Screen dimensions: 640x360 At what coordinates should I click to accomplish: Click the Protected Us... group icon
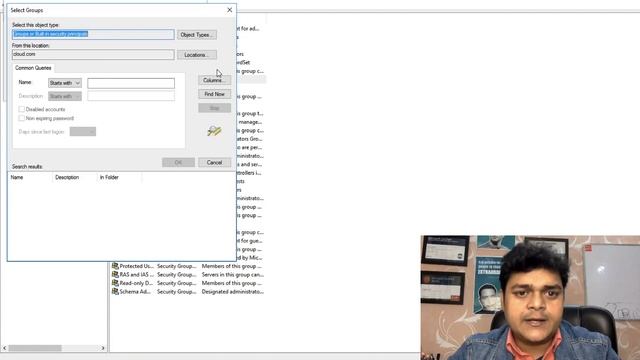tap(115, 266)
